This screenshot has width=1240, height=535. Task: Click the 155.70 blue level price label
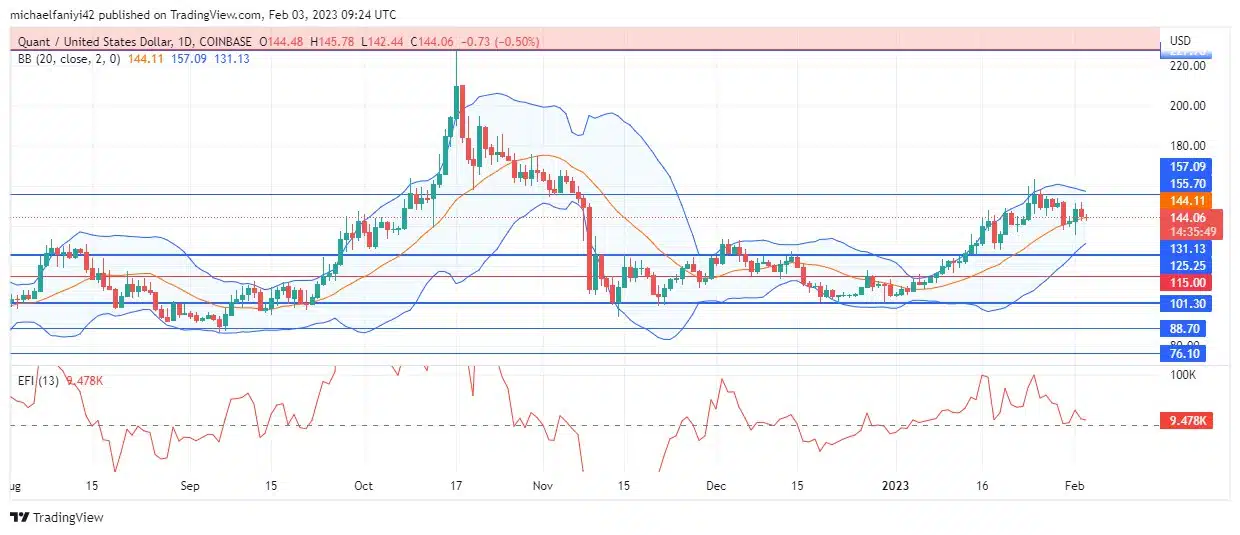(x=1185, y=184)
